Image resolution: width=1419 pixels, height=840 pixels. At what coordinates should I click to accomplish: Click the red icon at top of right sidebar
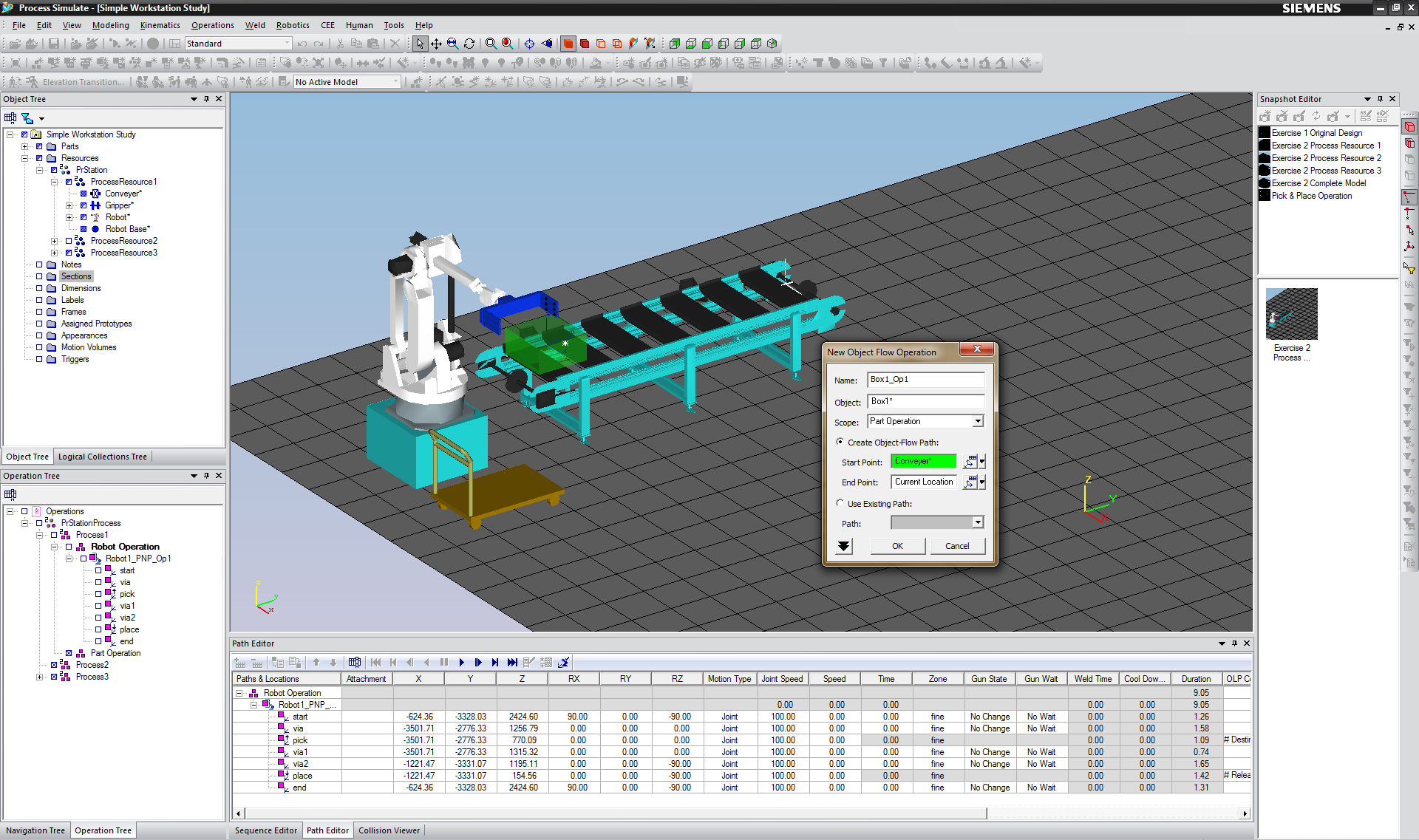click(x=1409, y=127)
